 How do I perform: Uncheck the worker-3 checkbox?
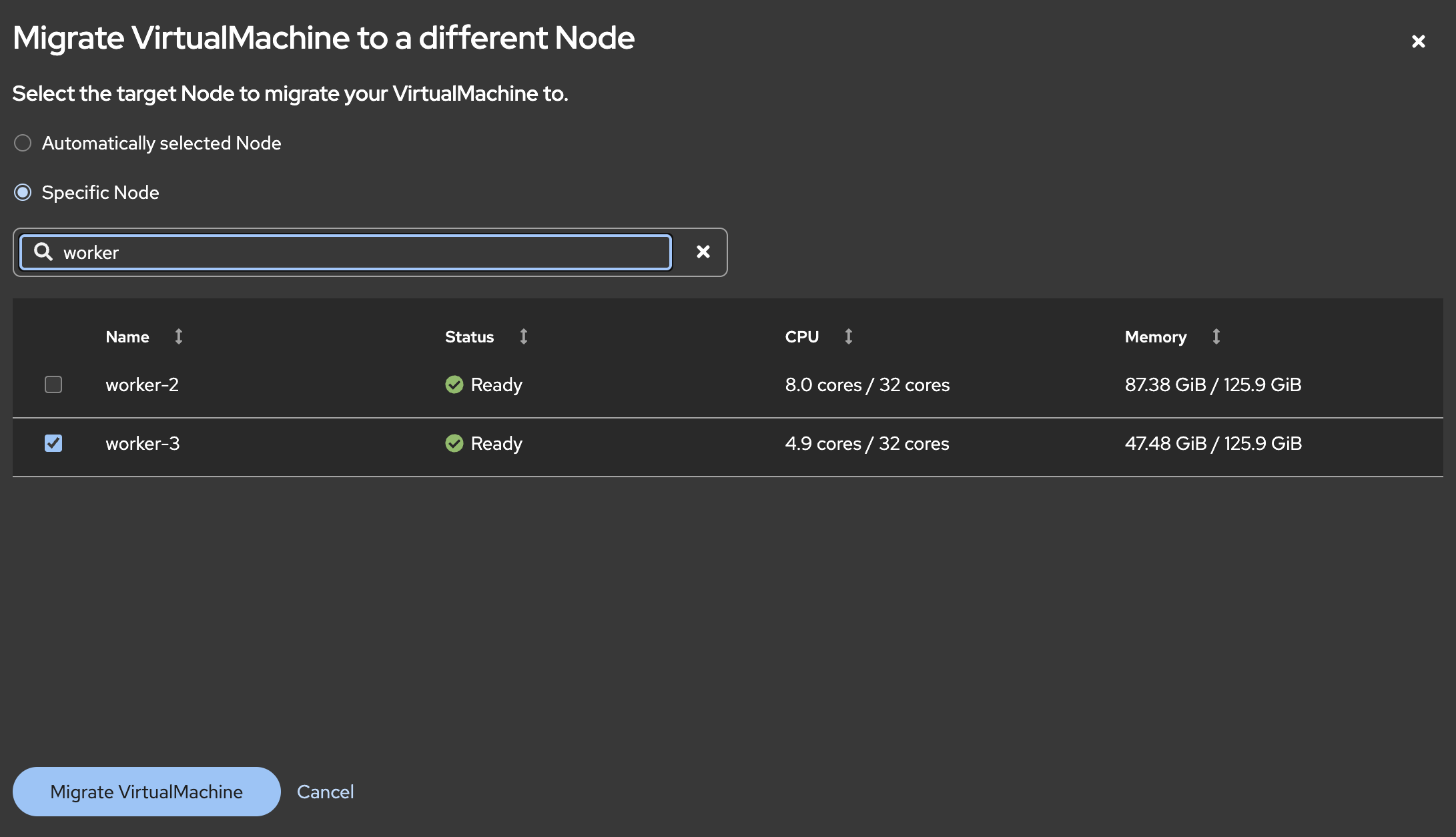53,443
